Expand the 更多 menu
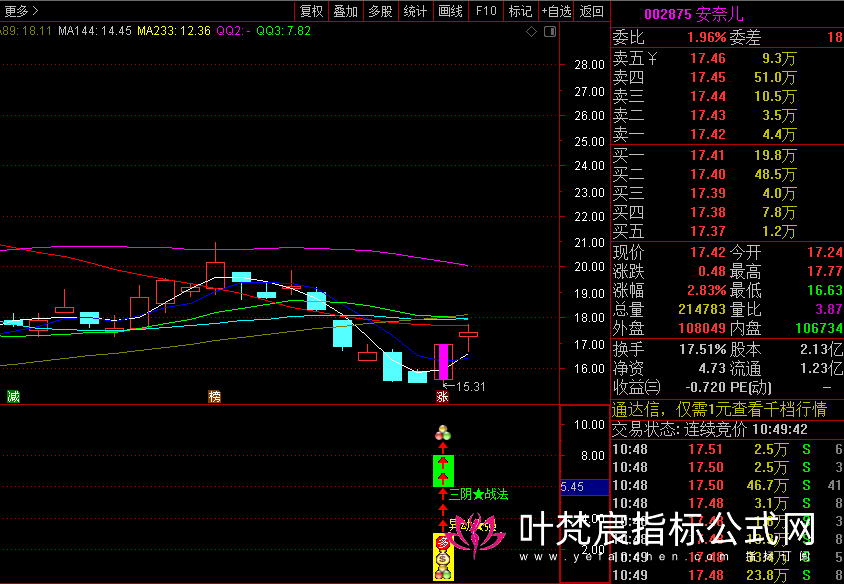Screen dimensions: 844x584 (x=22, y=11)
